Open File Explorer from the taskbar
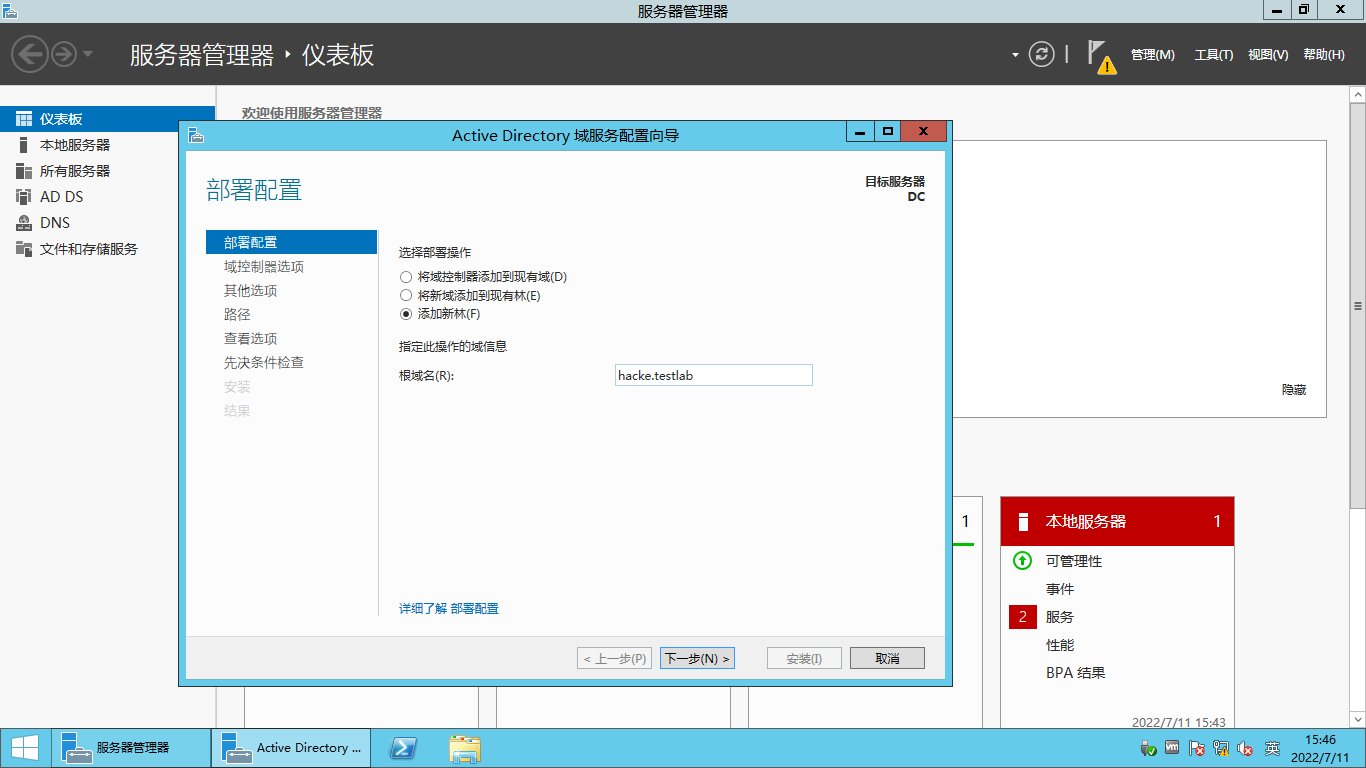1366x768 pixels. [464, 747]
